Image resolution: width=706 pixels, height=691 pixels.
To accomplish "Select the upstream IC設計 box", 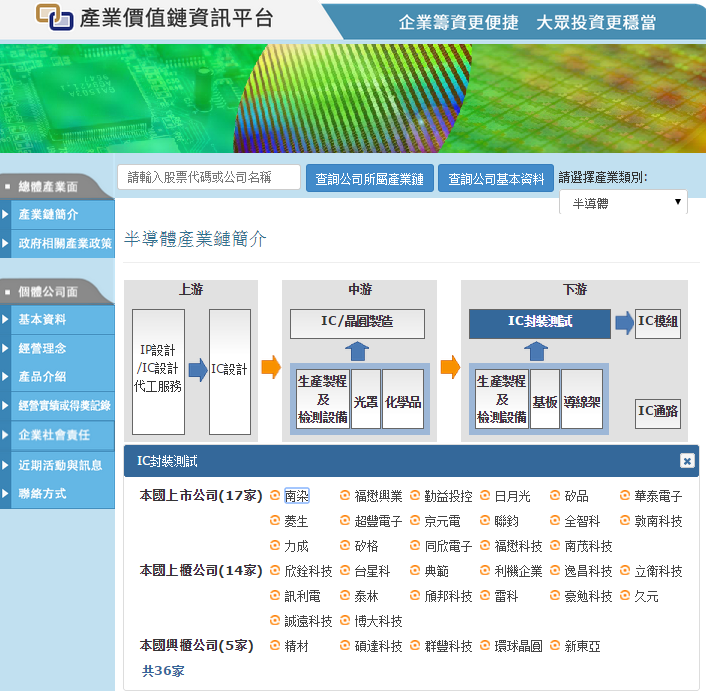I will (x=230, y=371).
